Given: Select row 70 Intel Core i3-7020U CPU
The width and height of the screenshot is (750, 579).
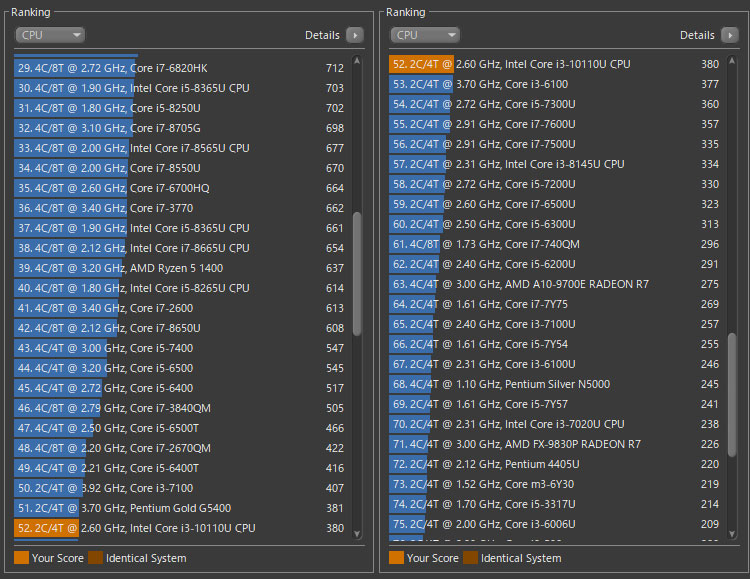Looking at the screenshot, I should click(557, 424).
